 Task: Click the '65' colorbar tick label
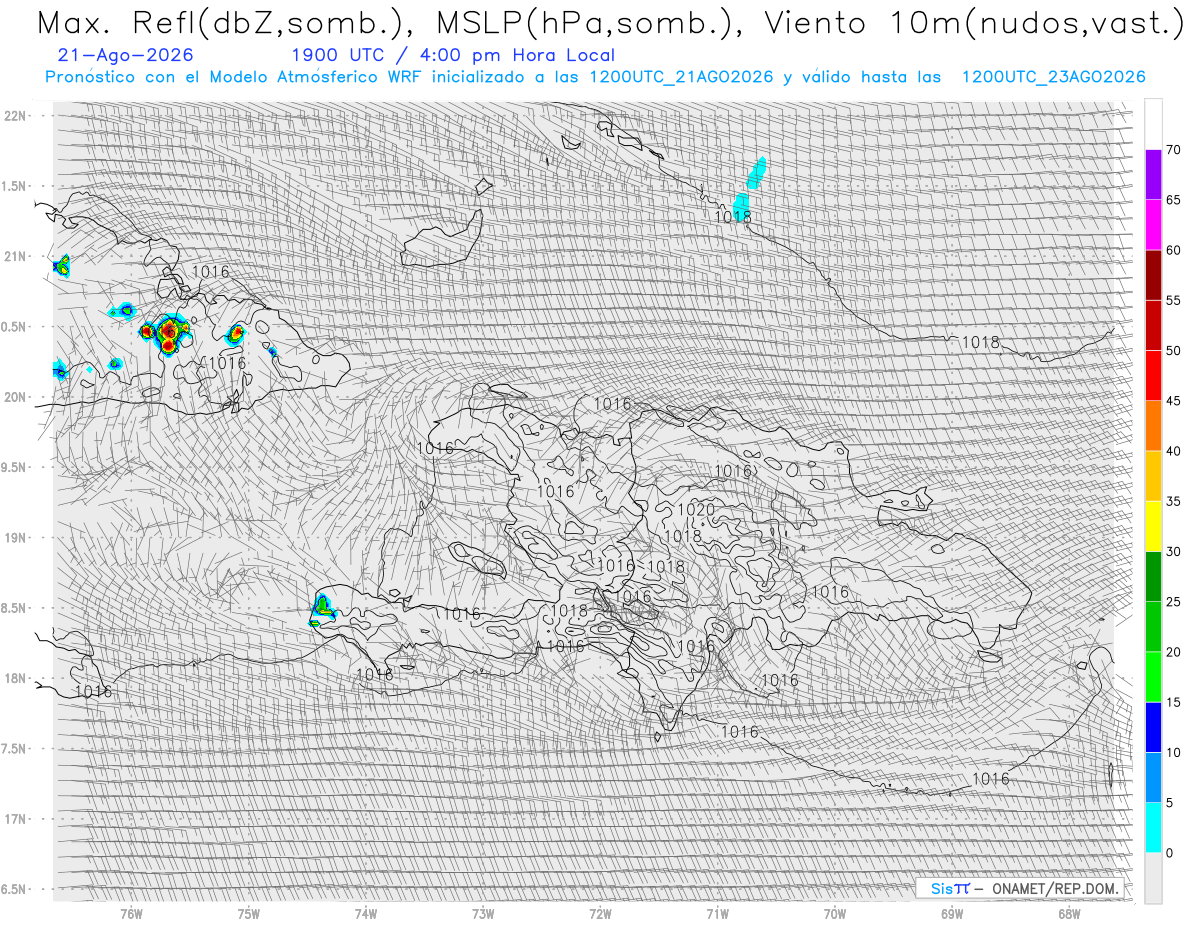click(x=1173, y=200)
